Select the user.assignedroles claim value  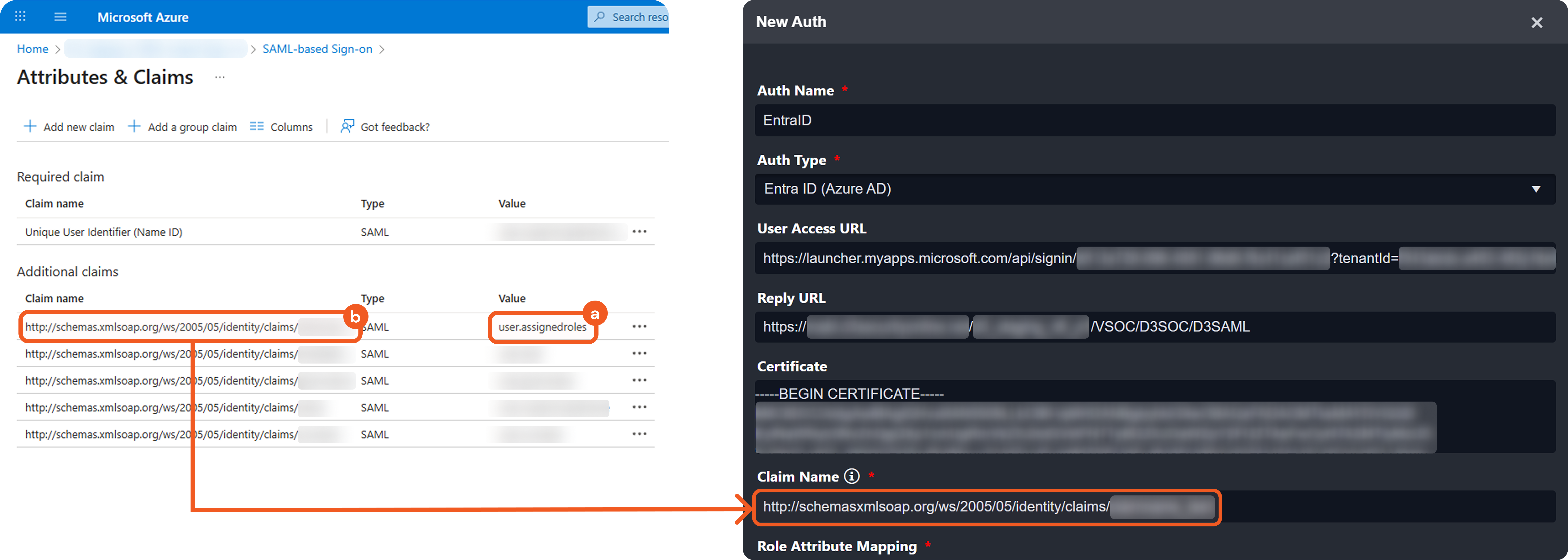542,327
